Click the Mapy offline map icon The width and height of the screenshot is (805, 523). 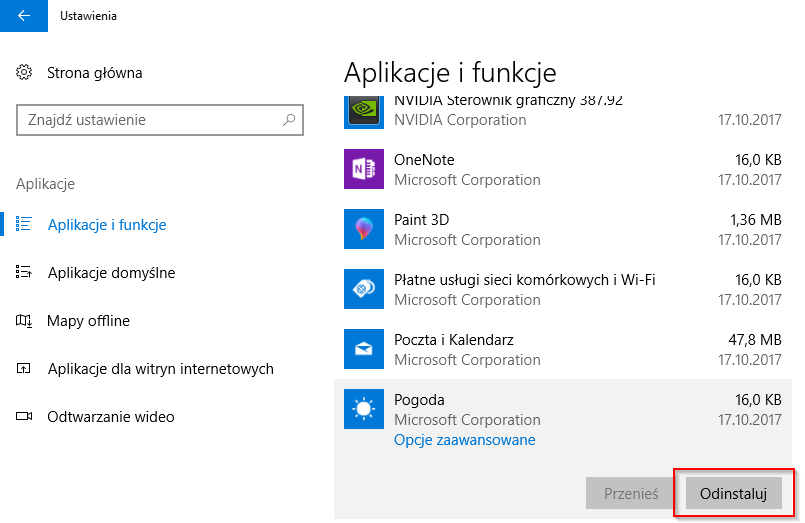(24, 321)
